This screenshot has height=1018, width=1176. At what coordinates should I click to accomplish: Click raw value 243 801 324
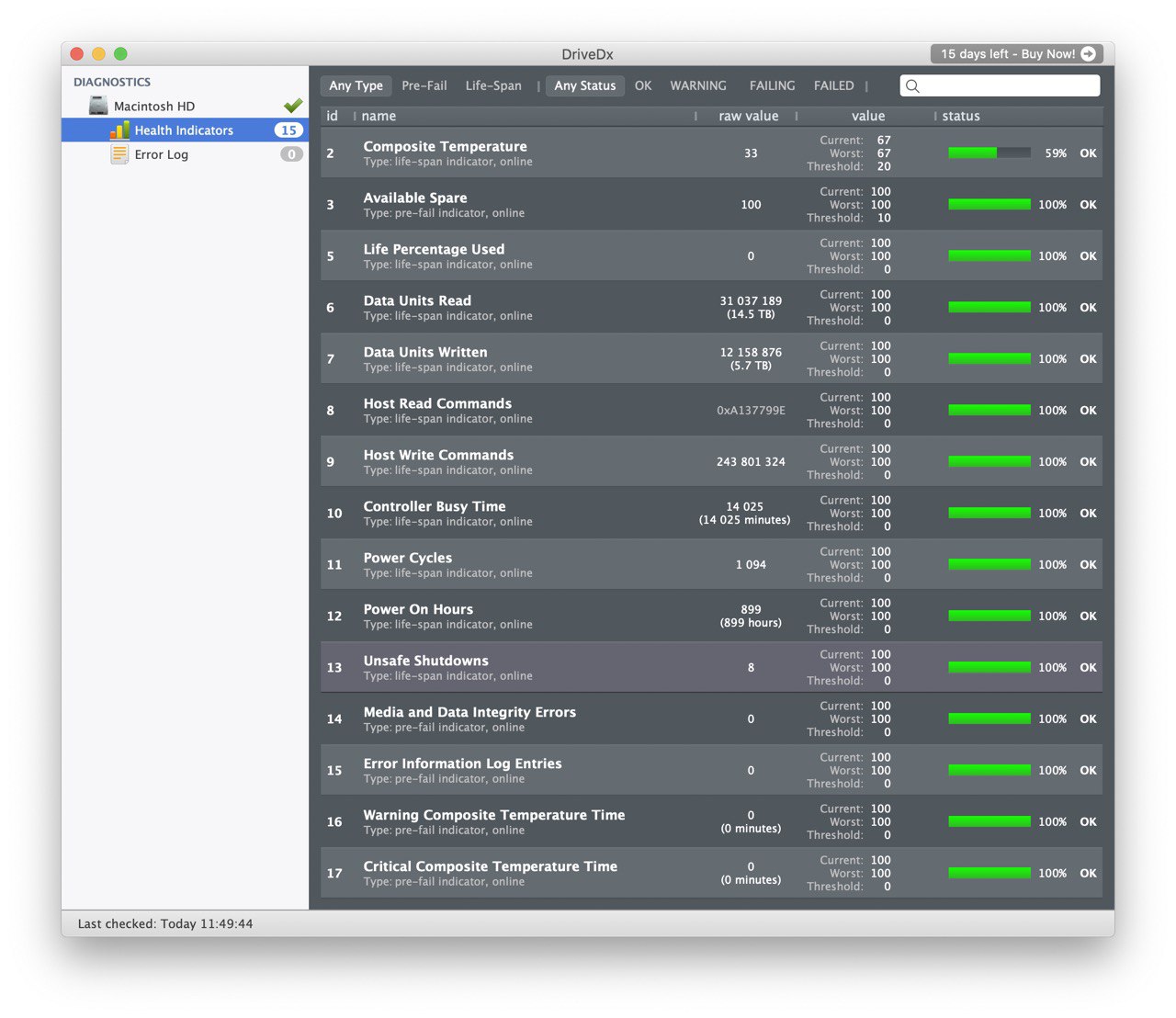(x=751, y=462)
